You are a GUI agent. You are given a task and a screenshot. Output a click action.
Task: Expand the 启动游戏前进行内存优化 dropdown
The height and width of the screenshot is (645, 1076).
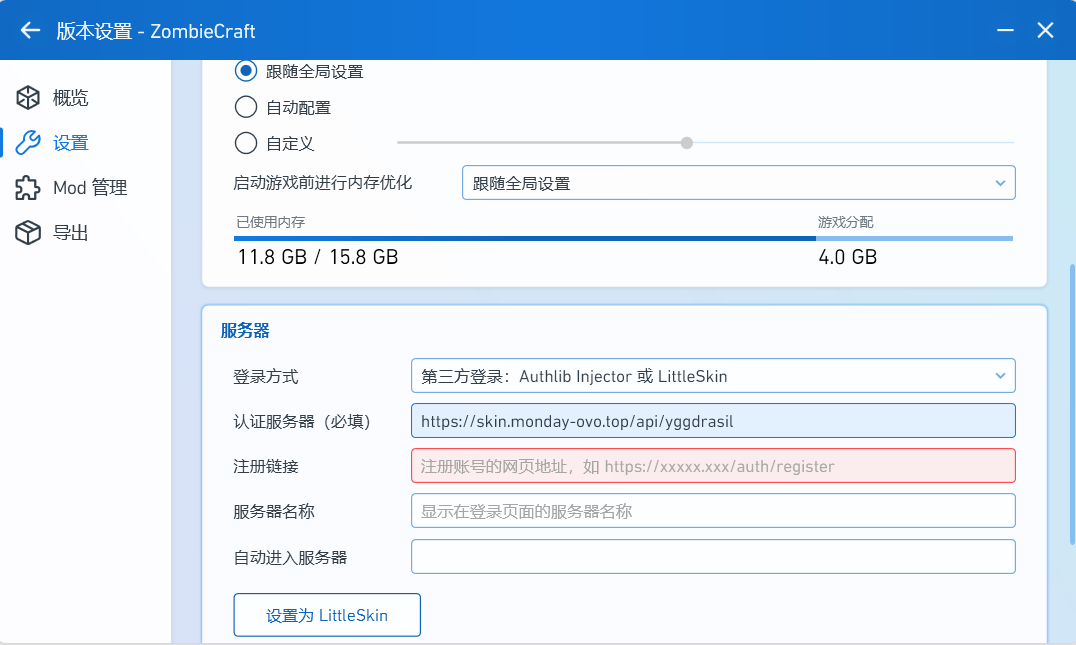click(738, 183)
